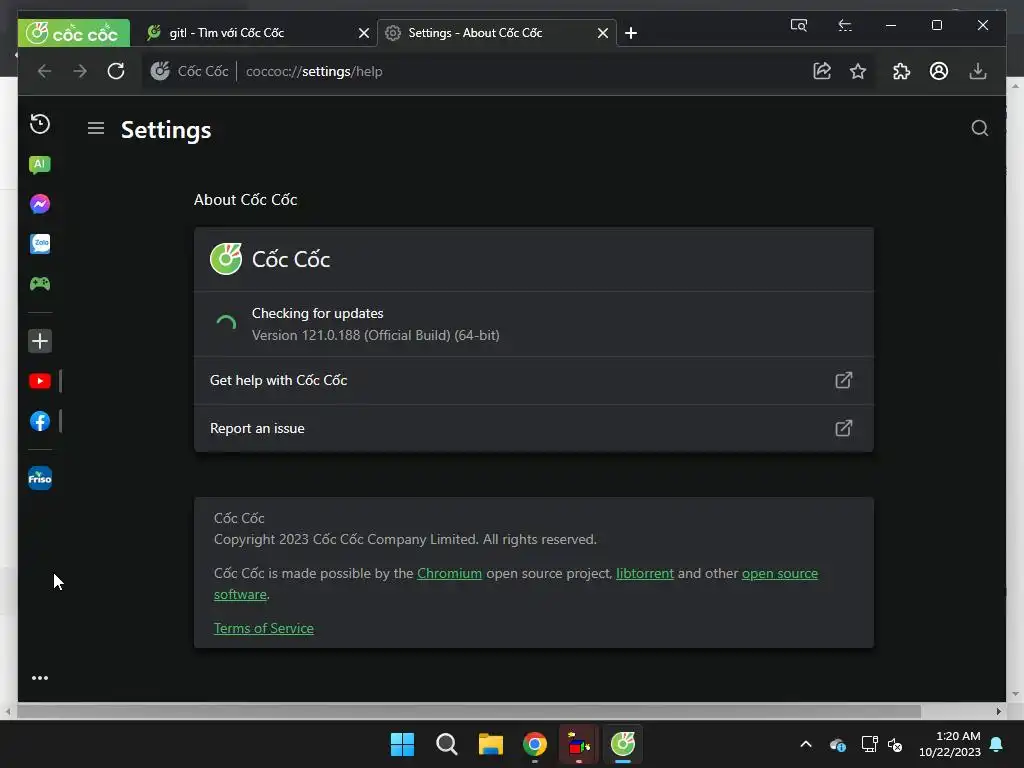Click the copyright 2023 Cốc Cốc Company text
The width and height of the screenshot is (1024, 768).
pyautogui.click(x=405, y=539)
